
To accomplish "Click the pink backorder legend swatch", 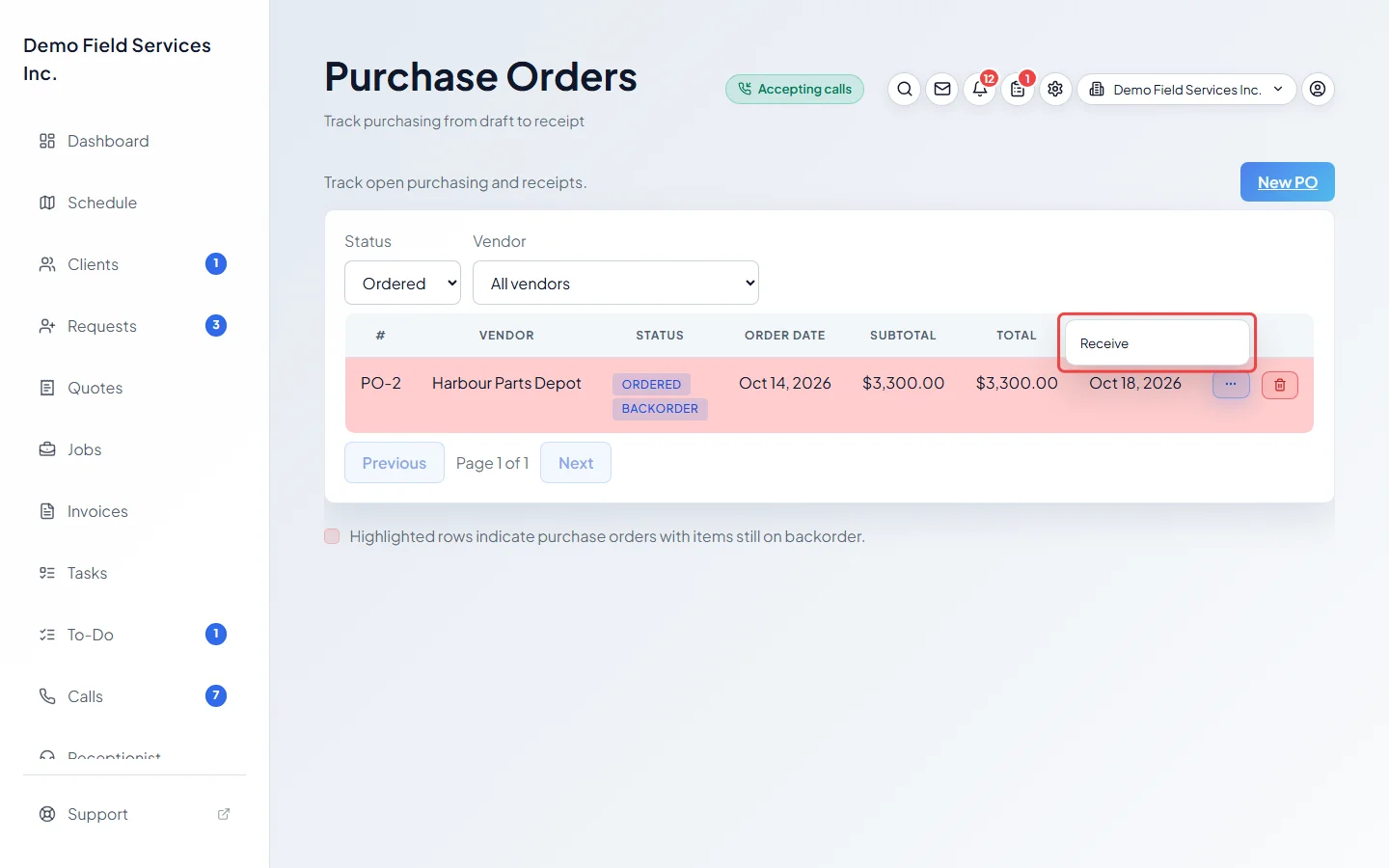I will [x=332, y=536].
